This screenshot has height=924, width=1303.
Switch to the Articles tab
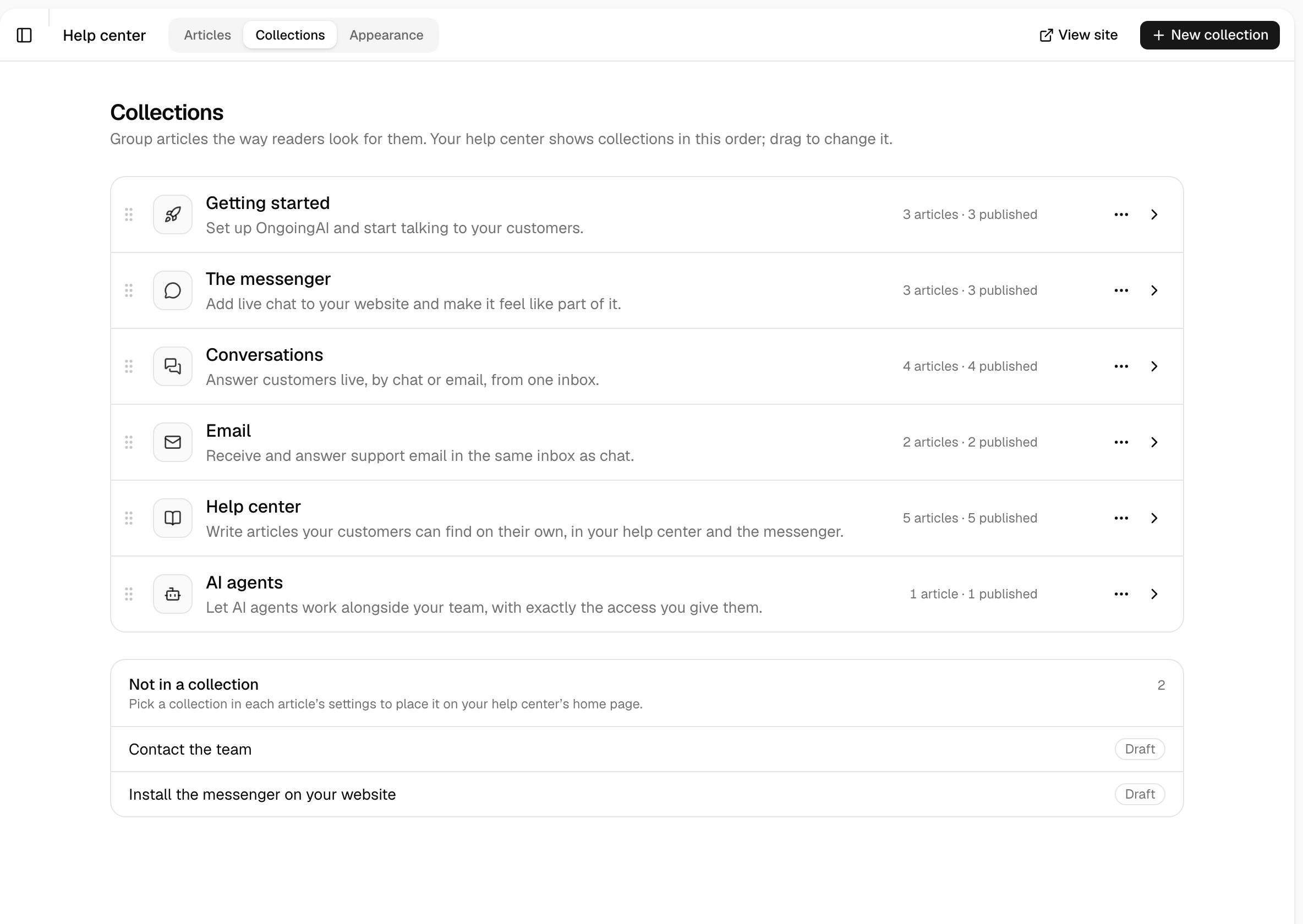(x=207, y=35)
